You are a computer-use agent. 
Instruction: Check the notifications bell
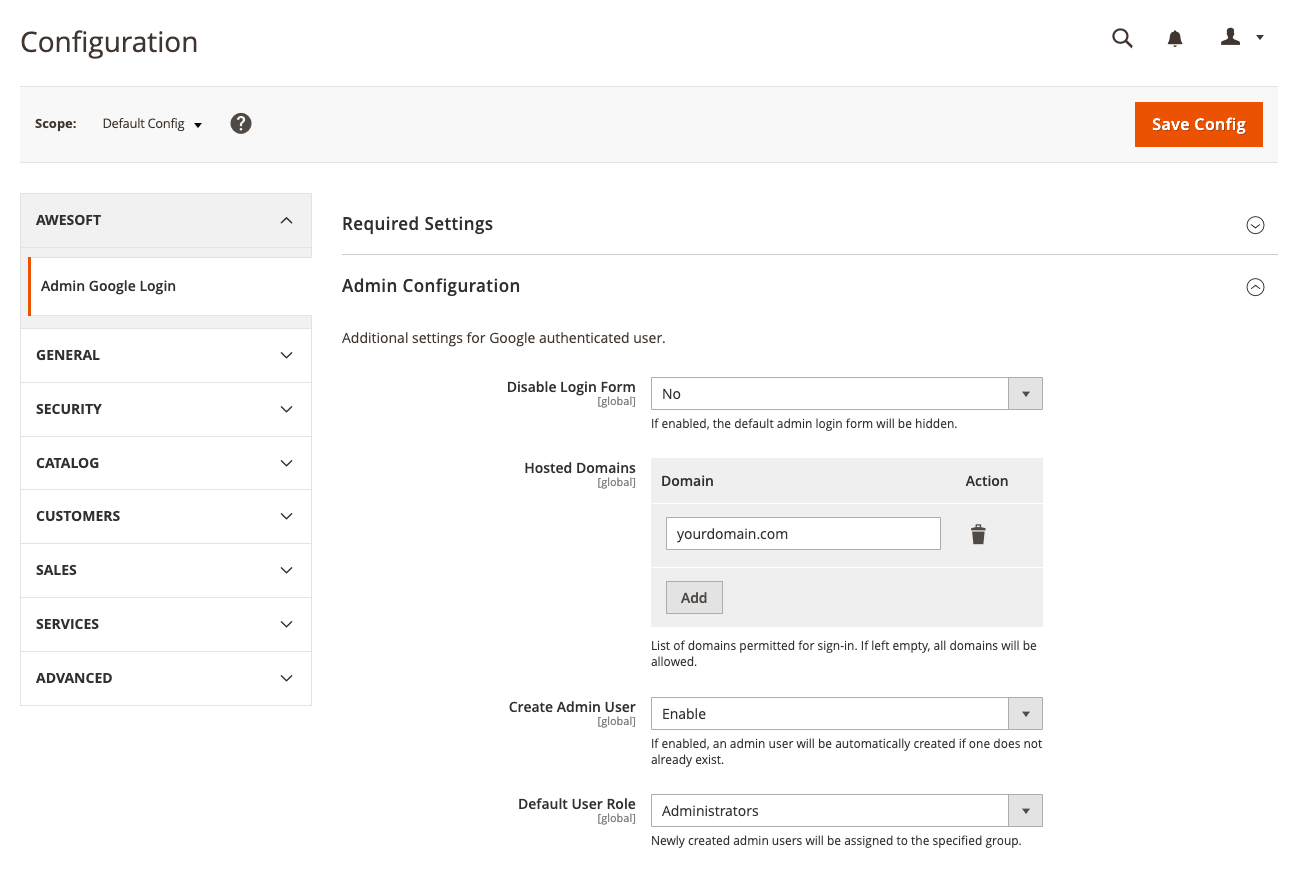click(x=1175, y=38)
